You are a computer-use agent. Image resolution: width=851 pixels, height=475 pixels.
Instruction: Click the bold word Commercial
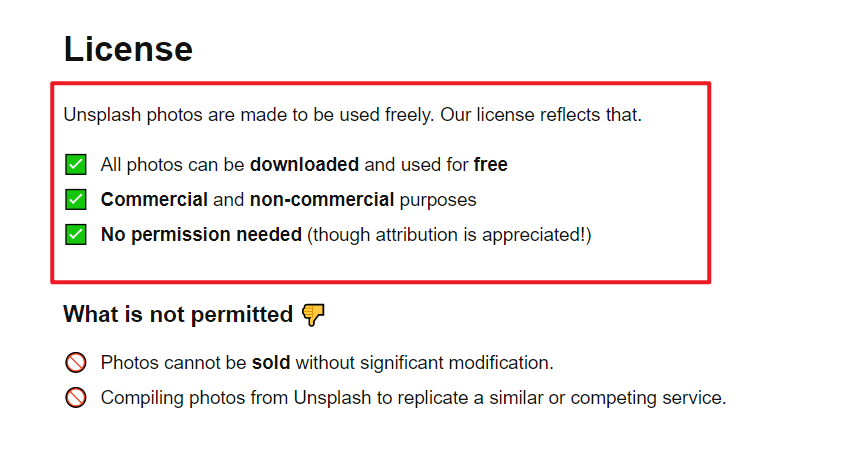click(154, 199)
